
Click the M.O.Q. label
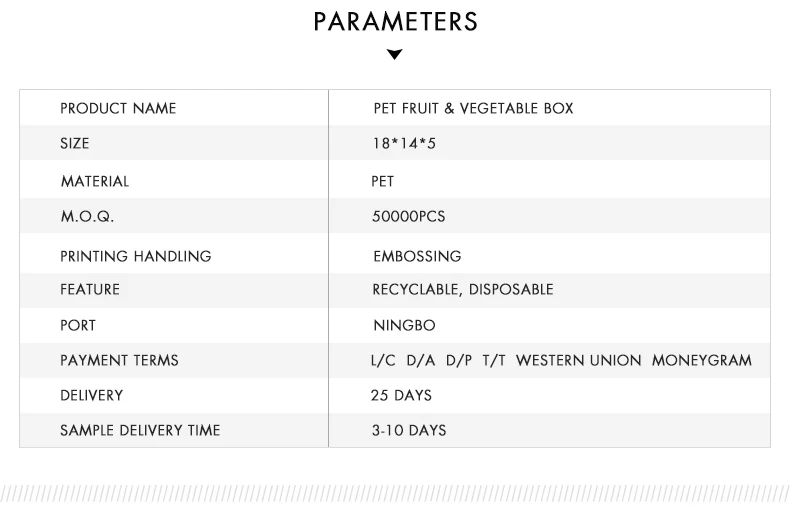(87, 217)
